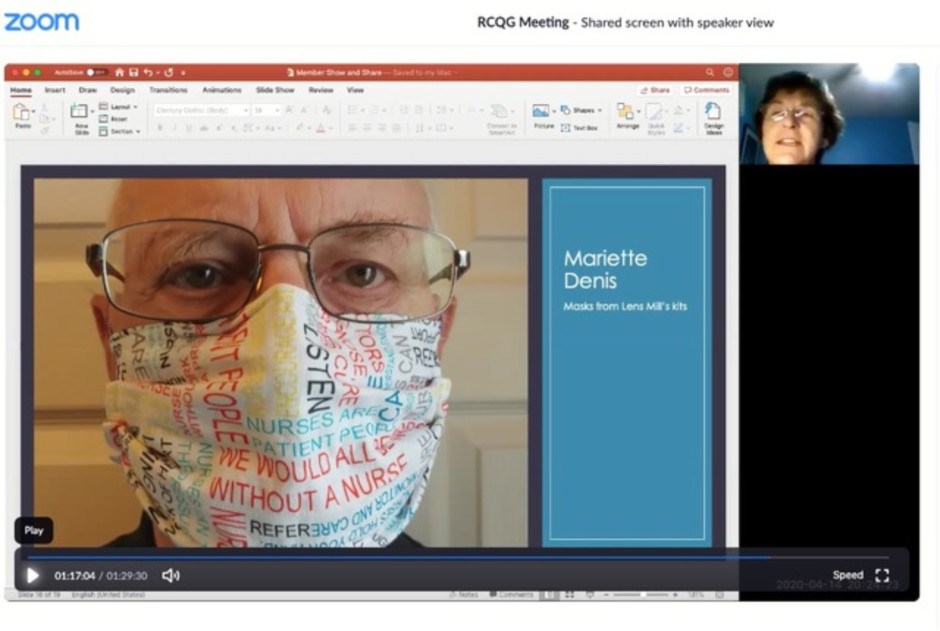Play the recording with the play button
940x631 pixels.
click(32, 575)
